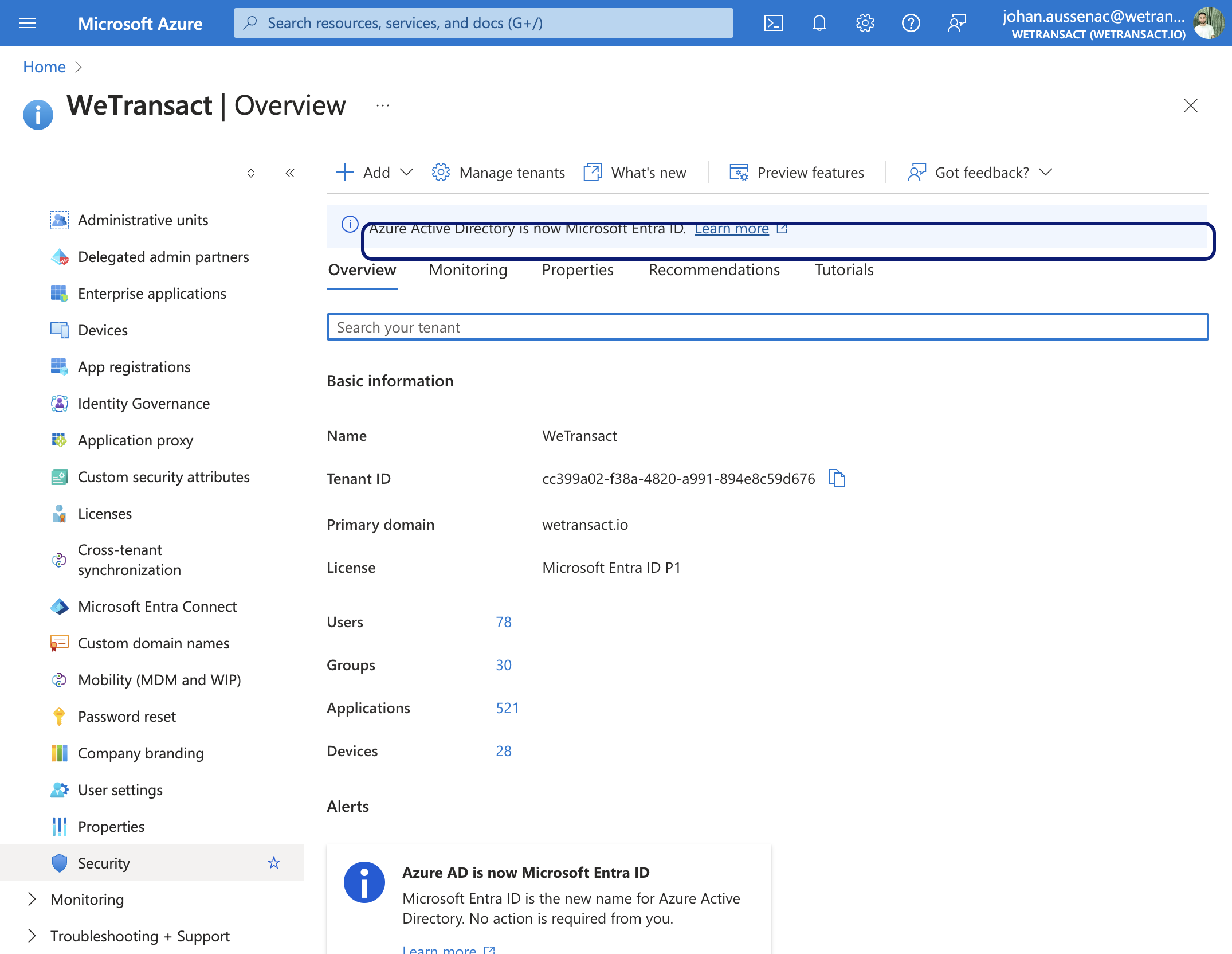Go to the Home breadcrumb

(44, 67)
